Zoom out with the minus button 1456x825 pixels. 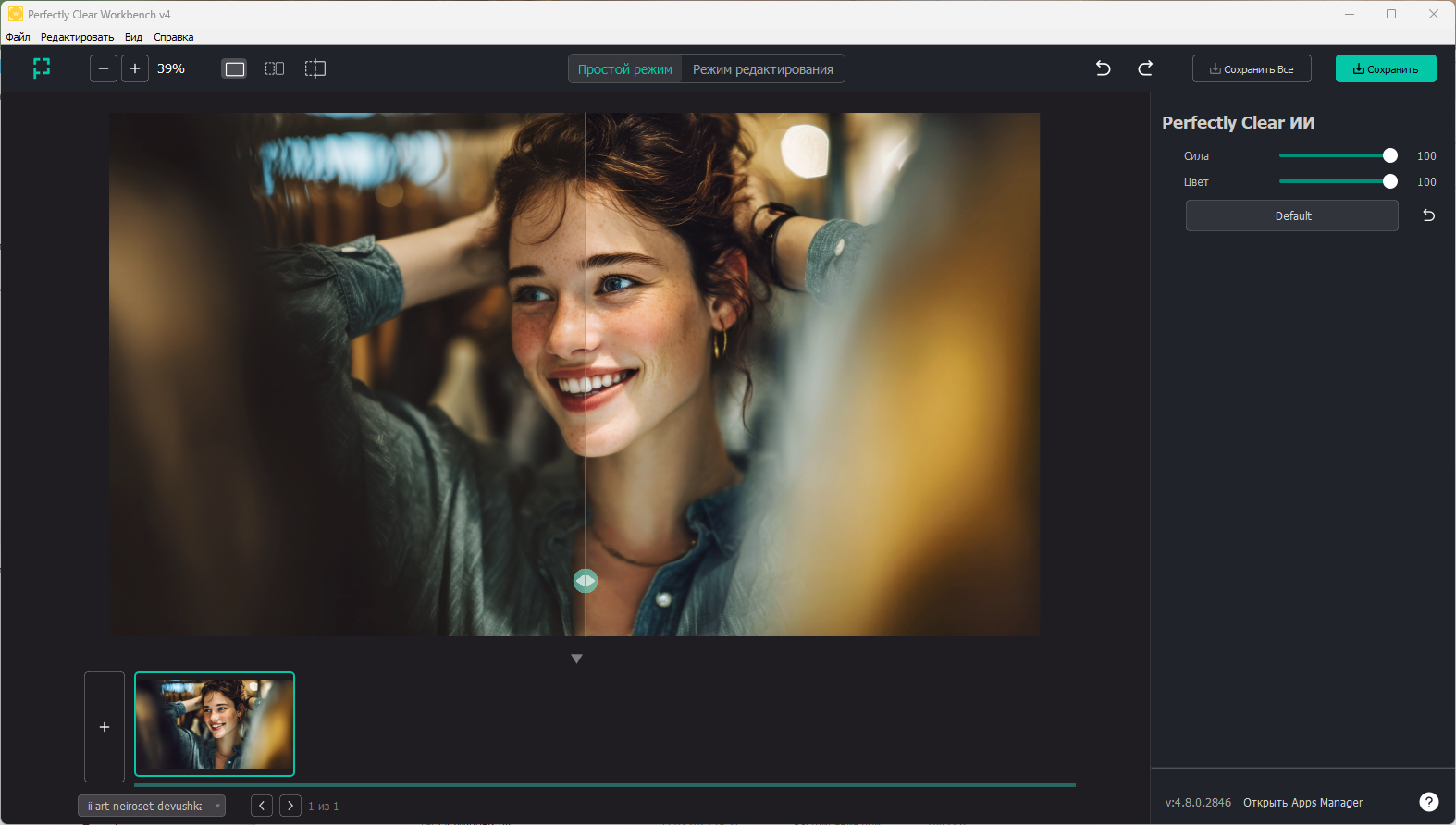point(104,68)
